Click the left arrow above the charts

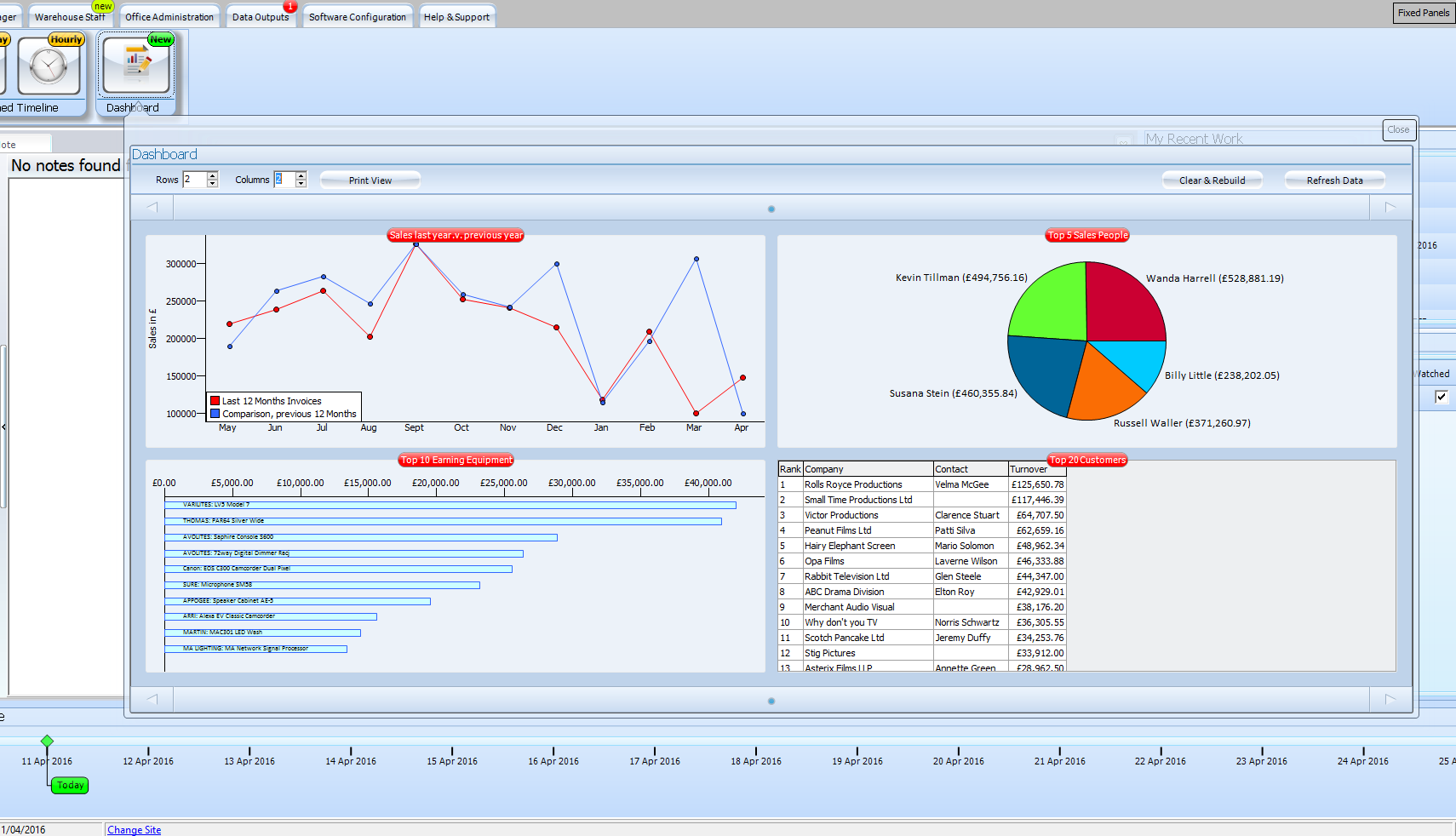click(x=152, y=207)
